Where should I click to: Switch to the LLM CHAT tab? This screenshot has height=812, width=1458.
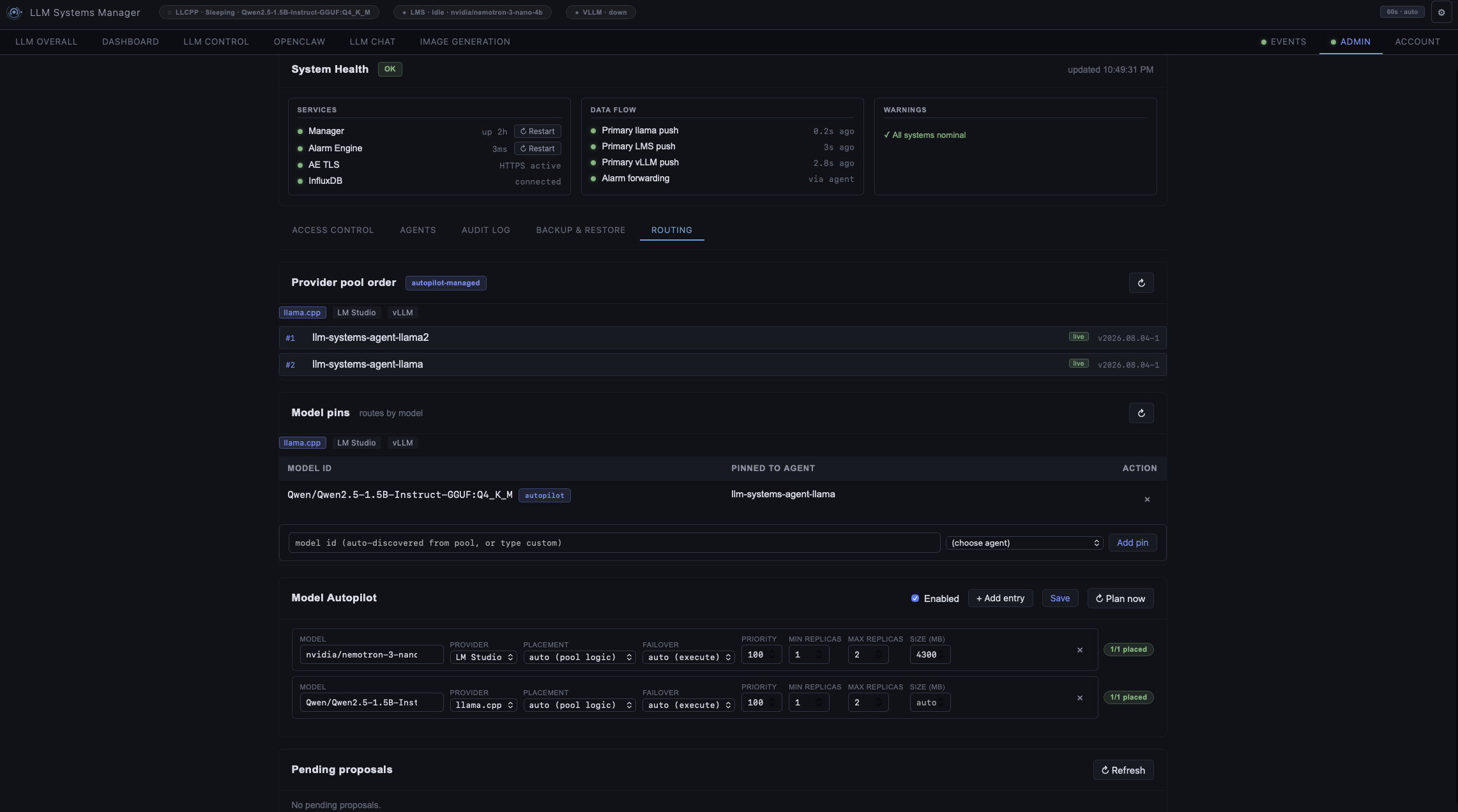click(372, 41)
